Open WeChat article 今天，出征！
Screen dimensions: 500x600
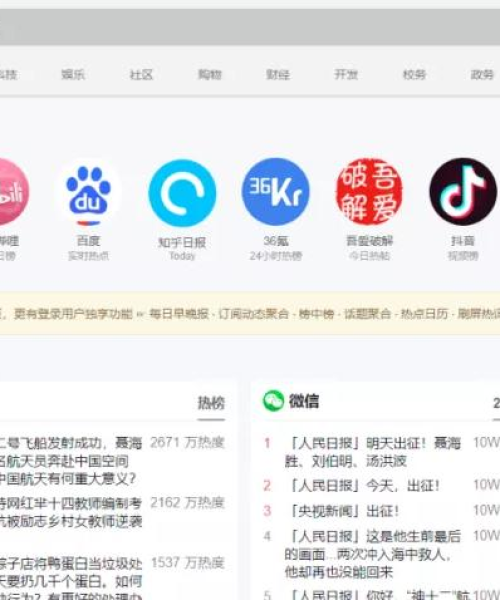tap(363, 486)
